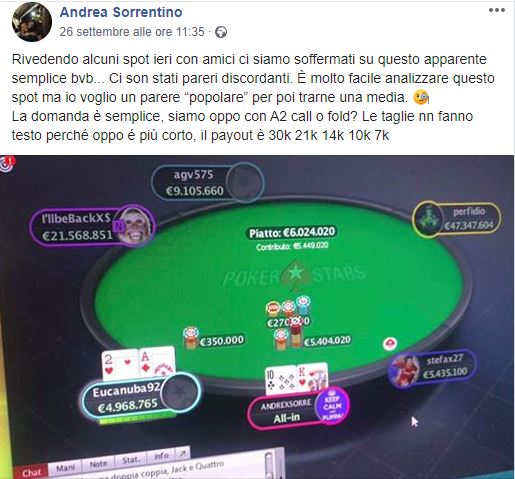Click the perfidio player avatar icon
515x479 pixels.
tap(429, 219)
